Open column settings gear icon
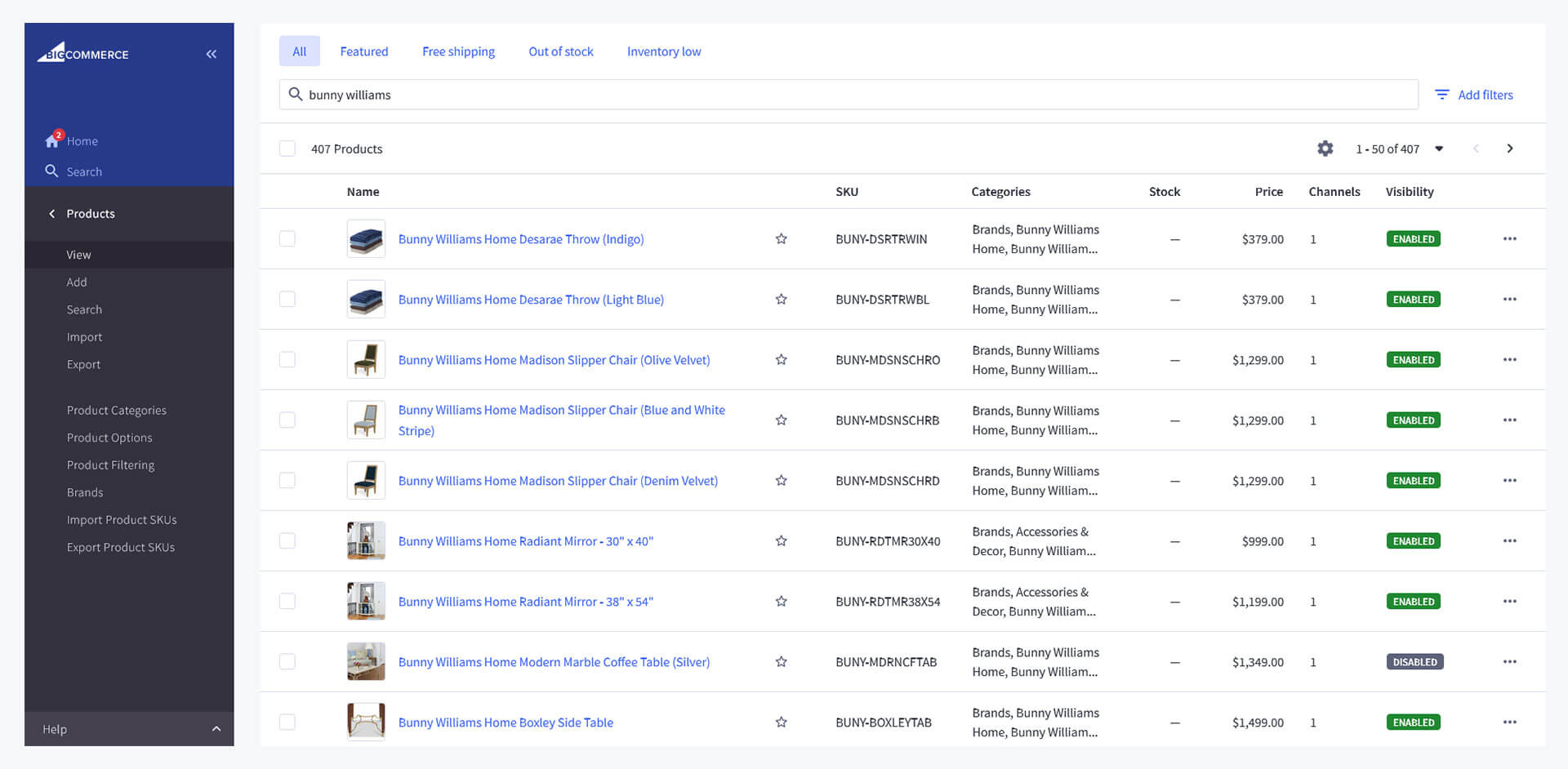1568x769 pixels. (1325, 149)
